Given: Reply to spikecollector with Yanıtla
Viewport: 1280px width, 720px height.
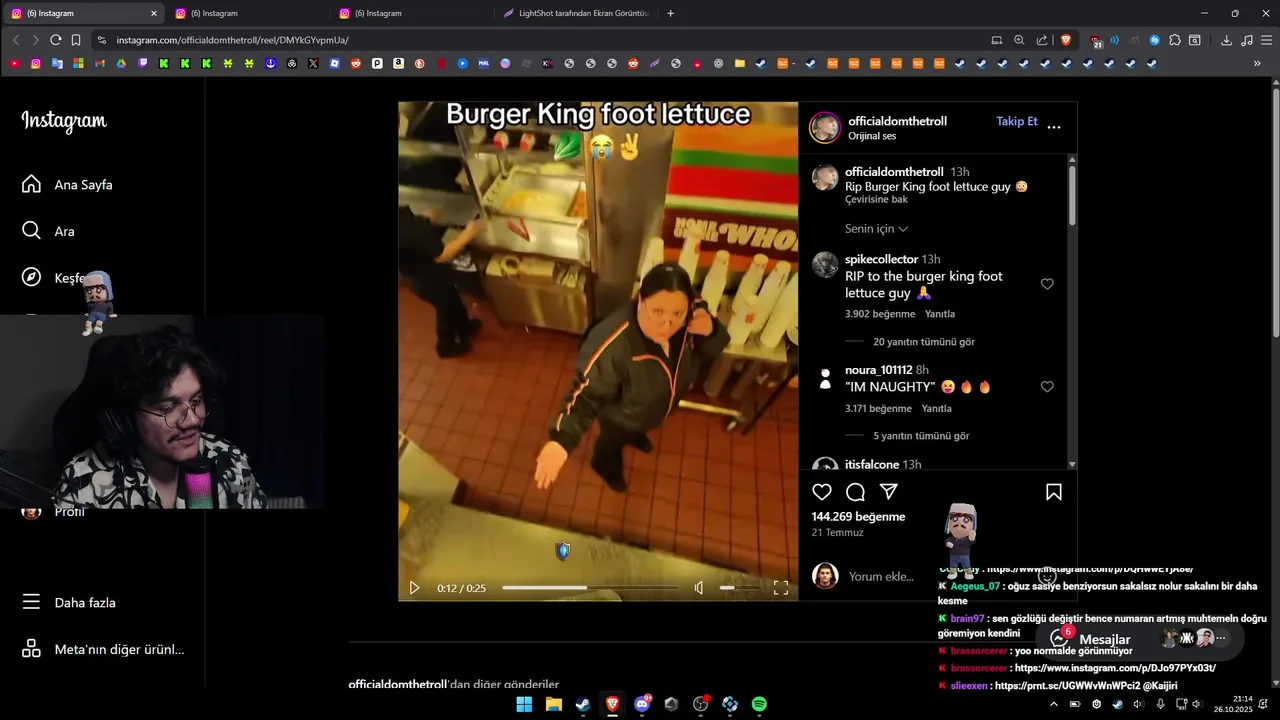Looking at the screenshot, I should (x=939, y=314).
